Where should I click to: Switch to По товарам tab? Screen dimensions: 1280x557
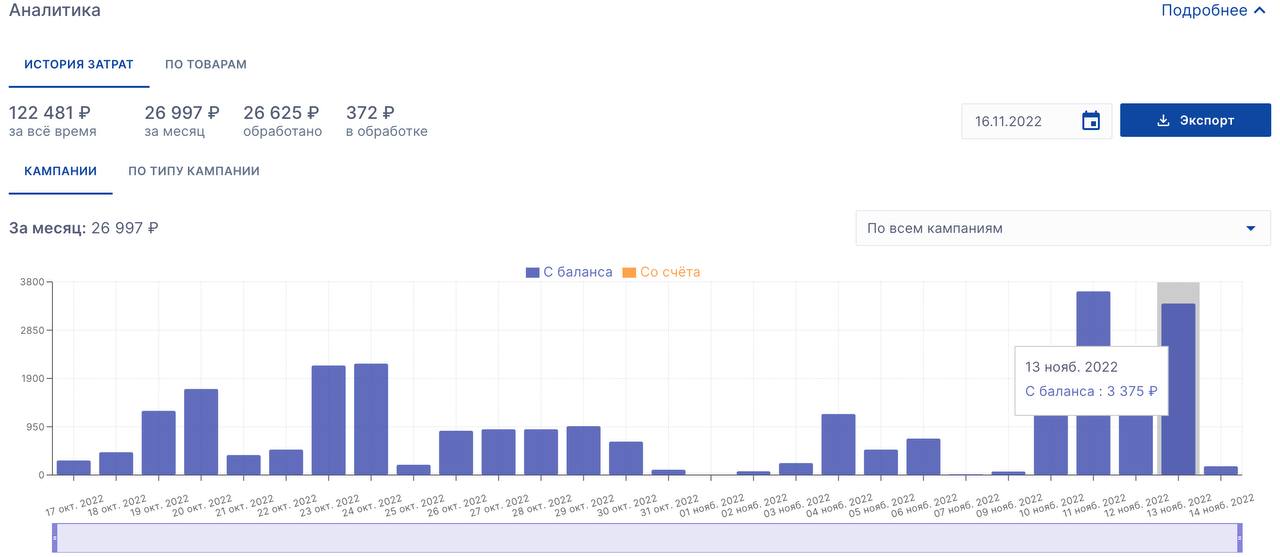point(205,64)
